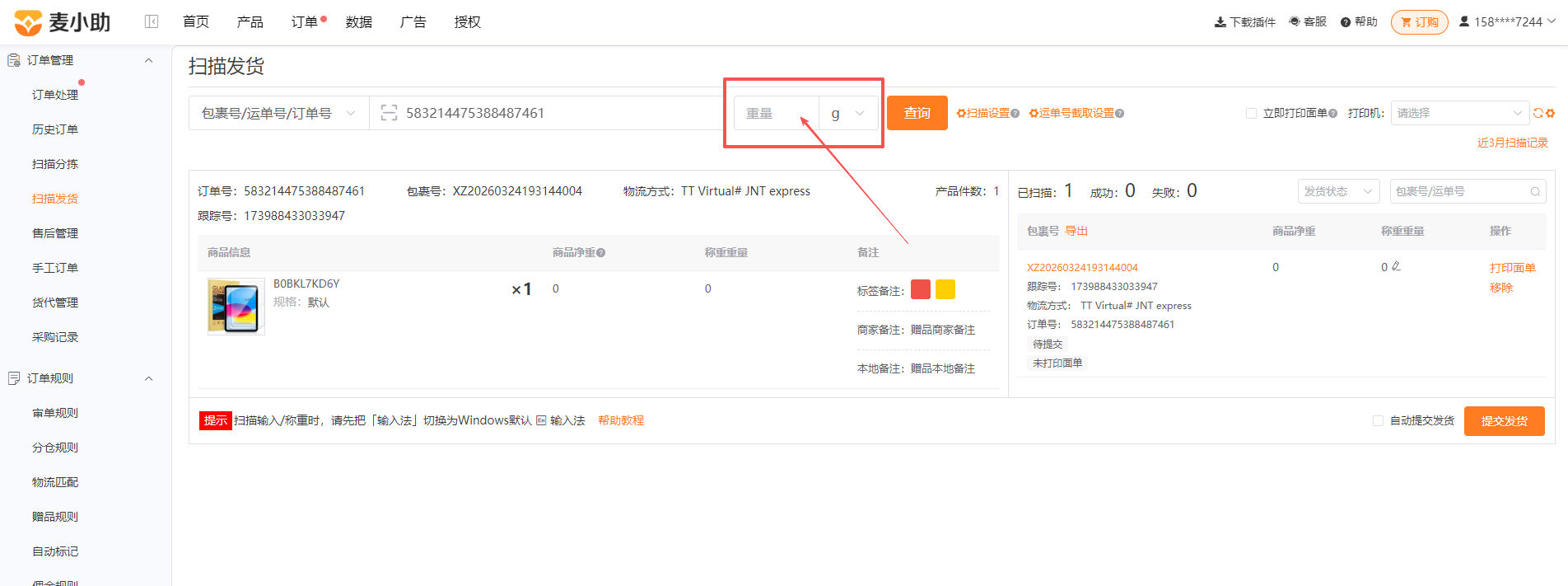Open the 授权 top menu
This screenshot has width=1568, height=586.
[468, 21]
